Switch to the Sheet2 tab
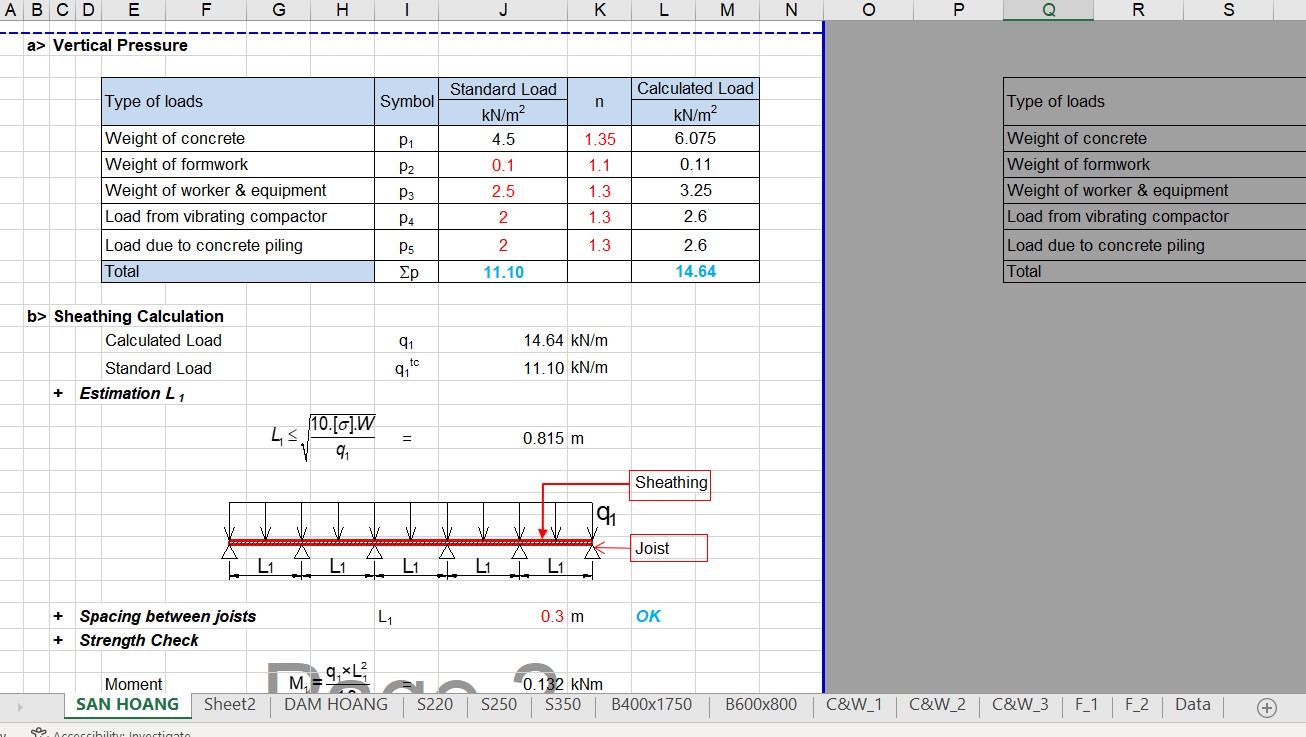Screen dimensions: 1306x737 pos(230,704)
